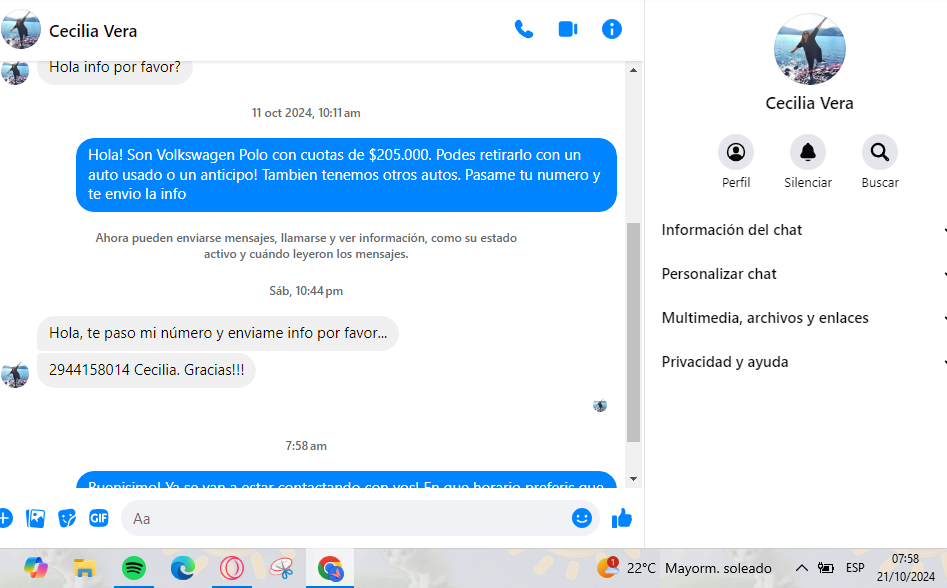Start a voice call with Cecilia Vera
Screen dimensions: 947x588
[x=523, y=29]
